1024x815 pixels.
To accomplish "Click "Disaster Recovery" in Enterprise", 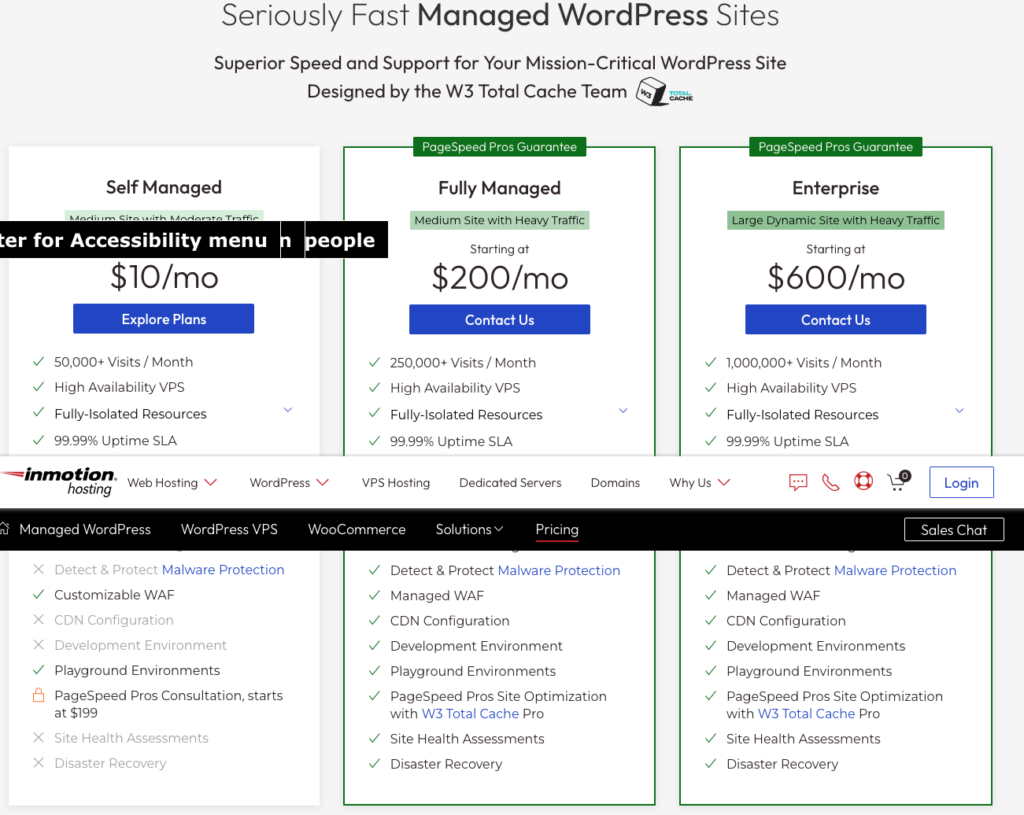I will pos(782,764).
